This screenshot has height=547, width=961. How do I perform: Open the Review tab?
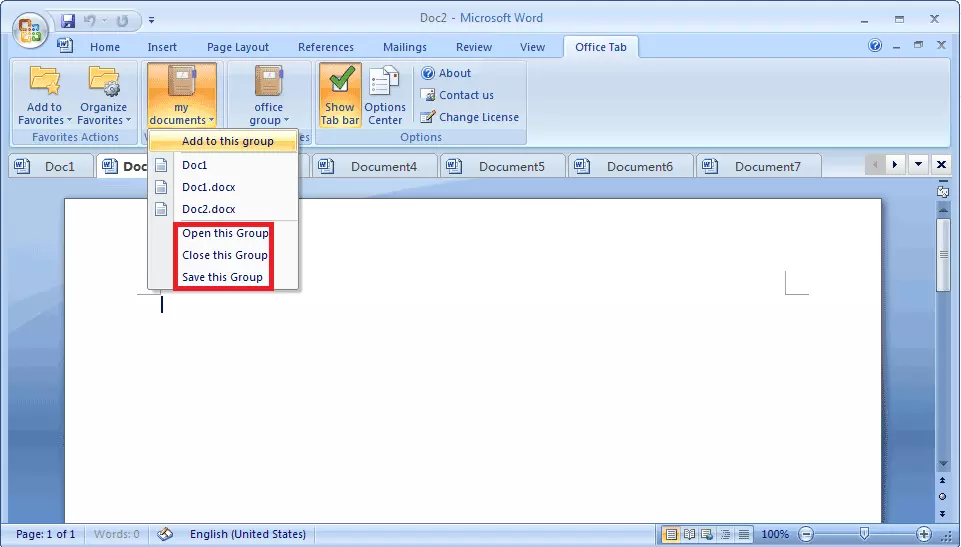pyautogui.click(x=474, y=47)
